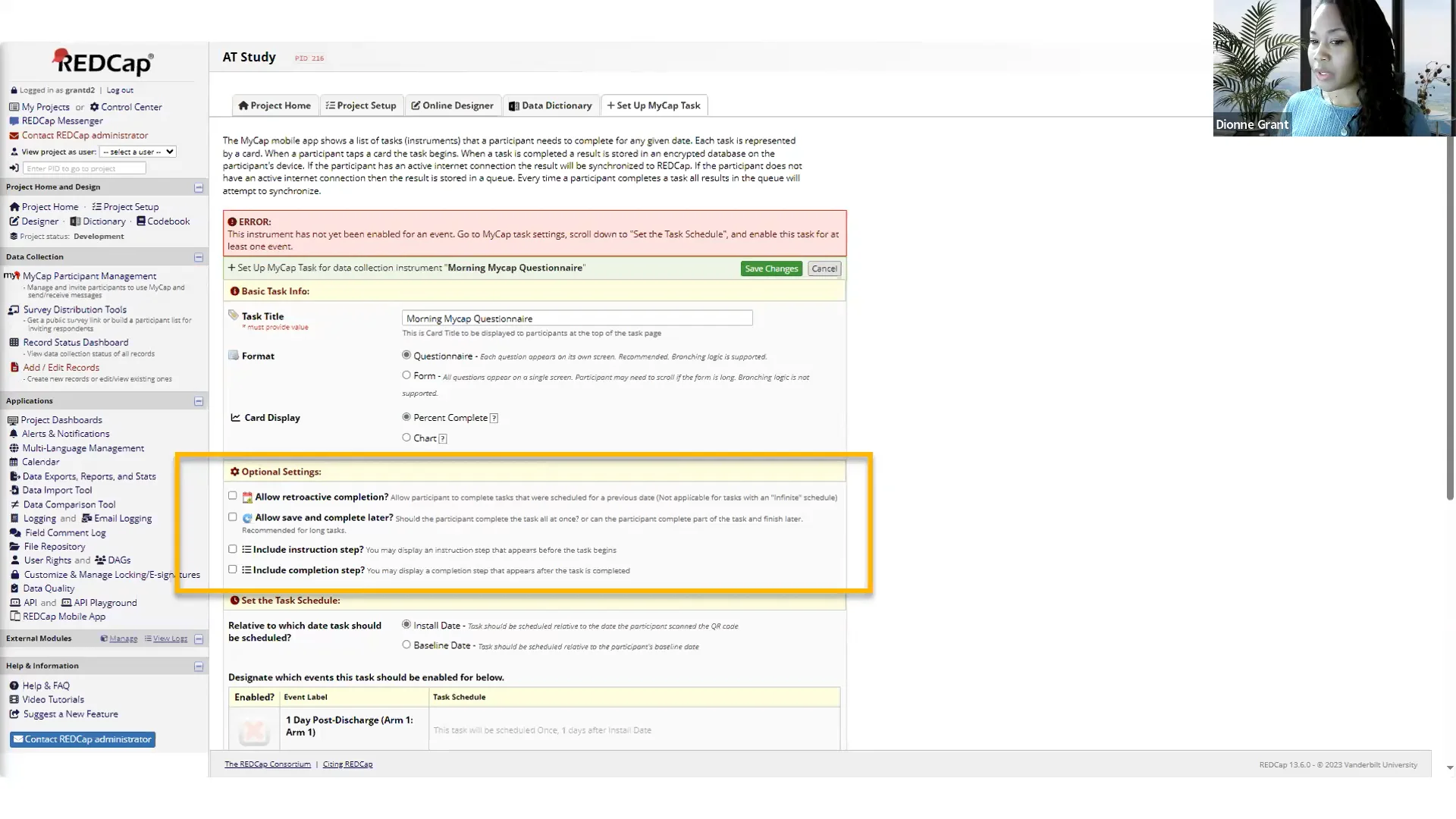Screen dimensions: 1456x819
Task: Select Add / Edit Records
Action: point(61,367)
